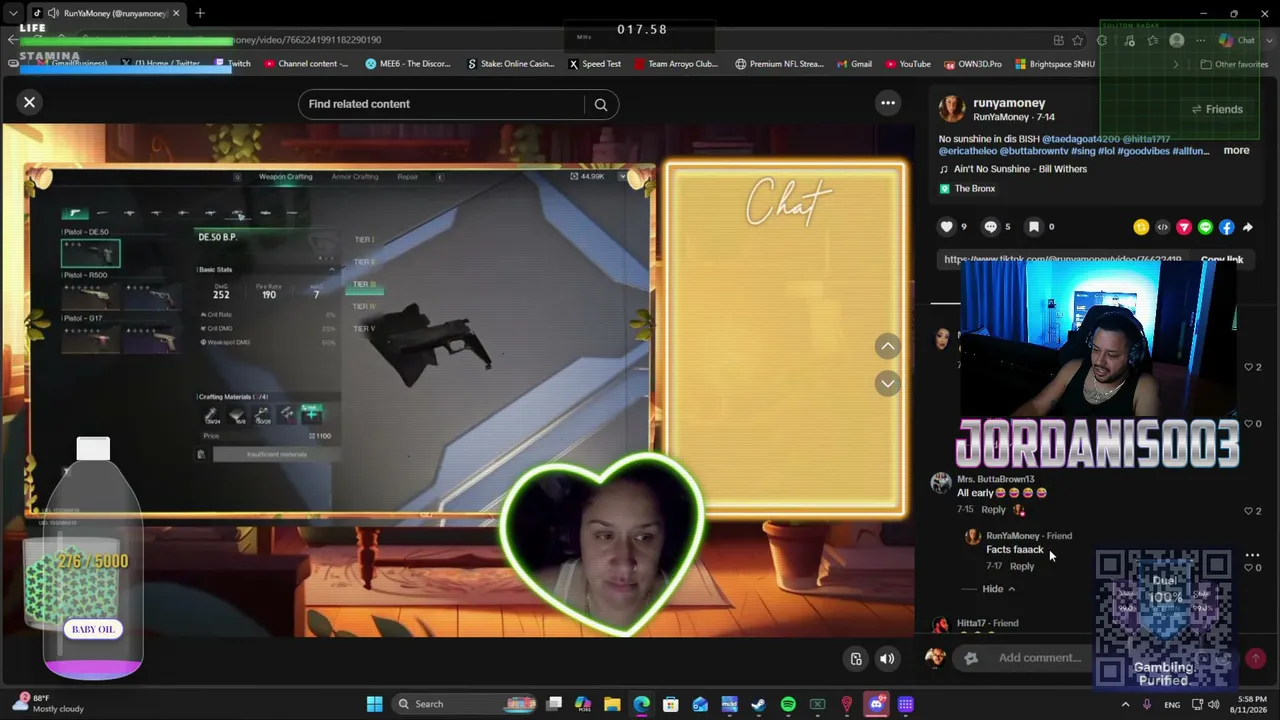
Task: Open the YouTube bookmark
Action: click(x=907, y=64)
